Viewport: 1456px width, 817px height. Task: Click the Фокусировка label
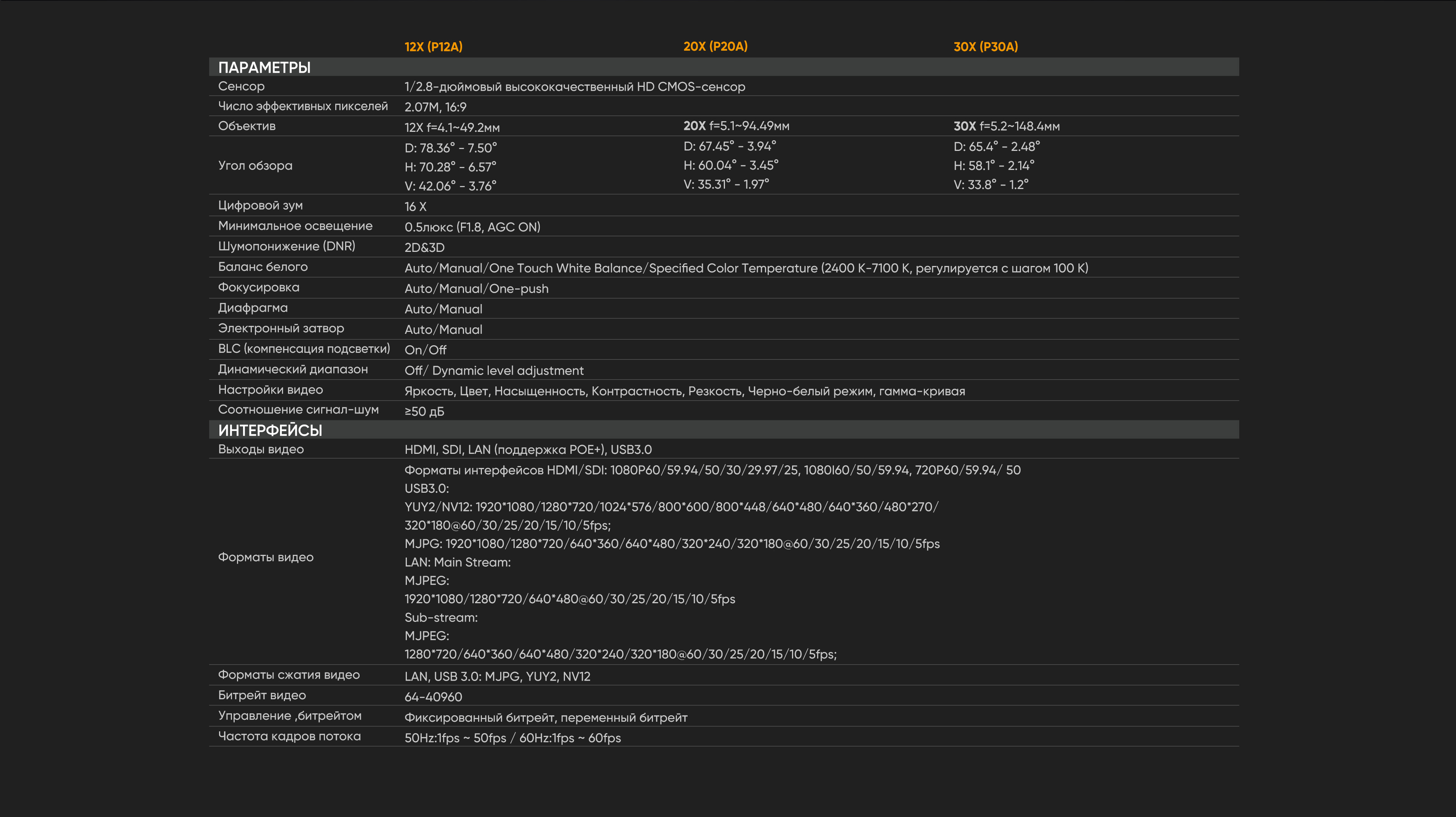(x=259, y=287)
